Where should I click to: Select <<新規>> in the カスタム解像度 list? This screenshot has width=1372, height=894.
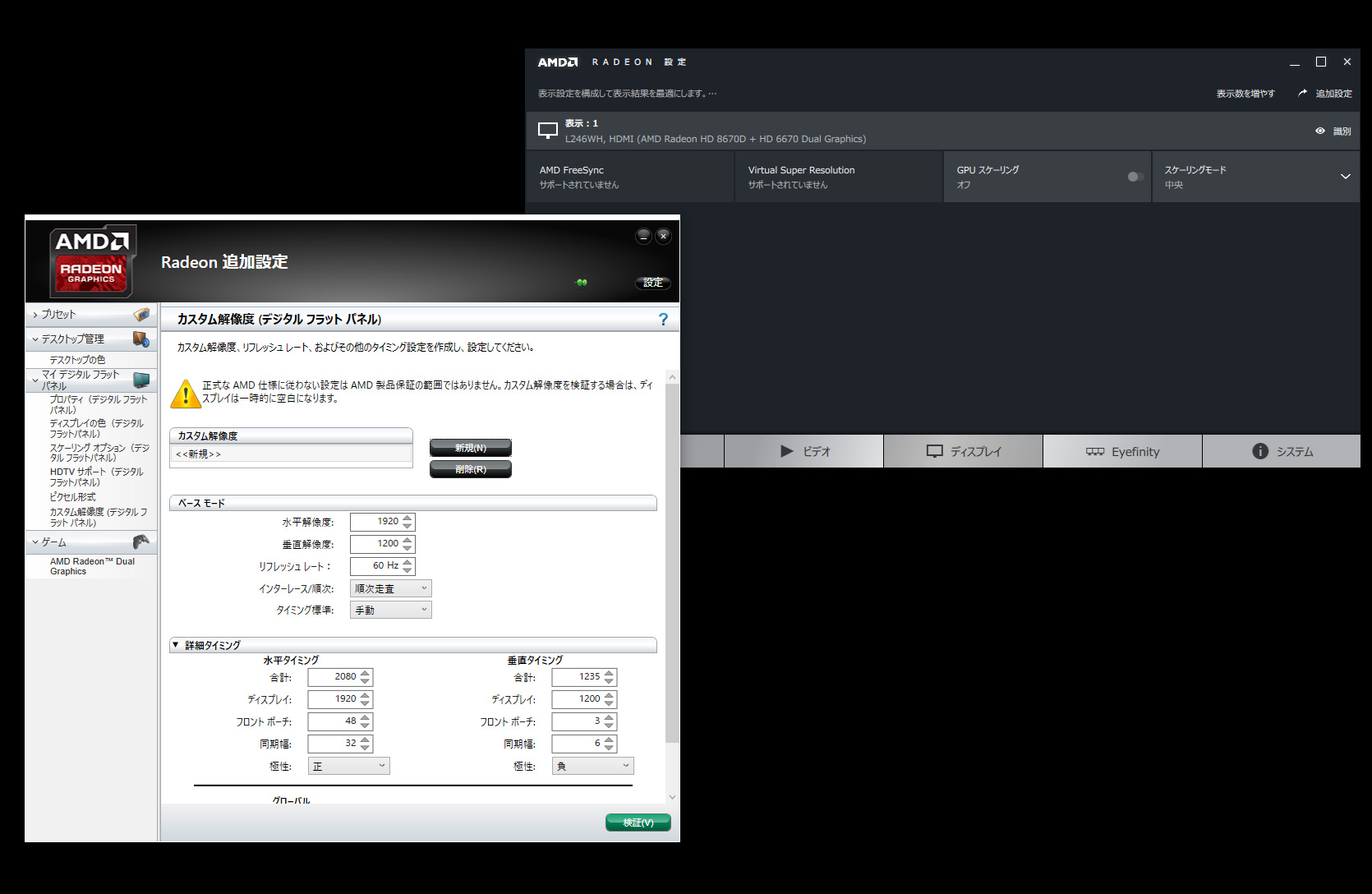(x=291, y=454)
